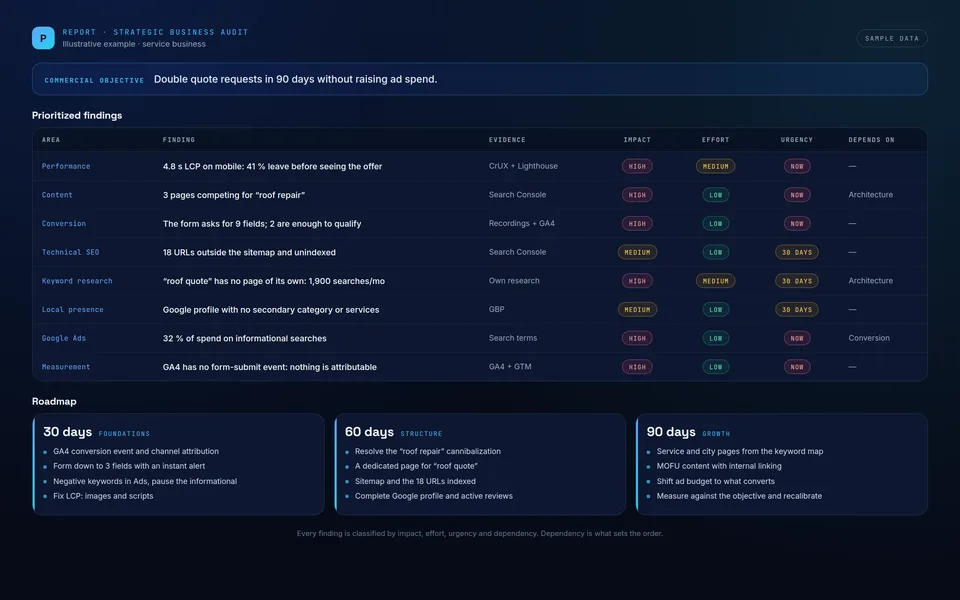960x600 pixels.
Task: Click the footer note about finding classification
Action: [x=480, y=533]
